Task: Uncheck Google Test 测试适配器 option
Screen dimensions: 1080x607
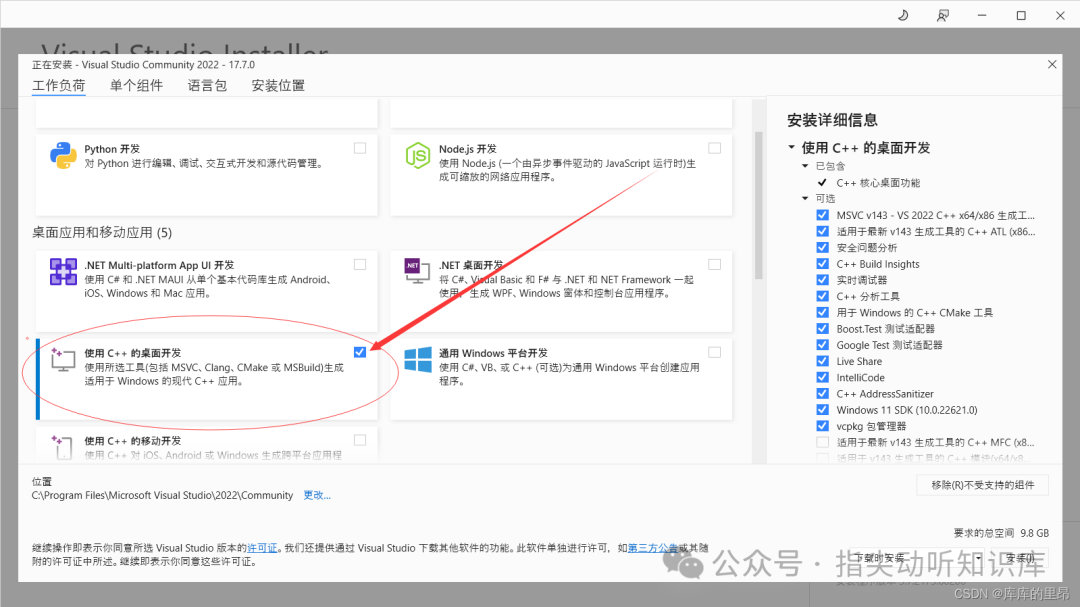Action: (x=822, y=344)
